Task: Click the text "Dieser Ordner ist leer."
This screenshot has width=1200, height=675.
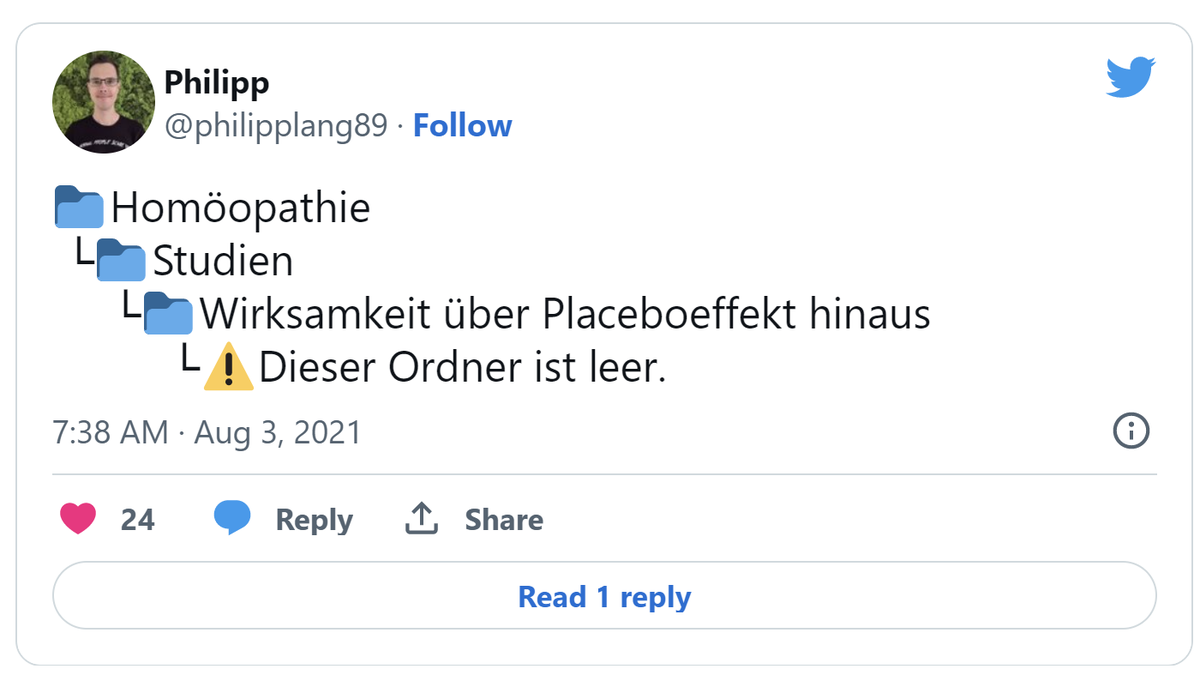Action: (x=462, y=369)
